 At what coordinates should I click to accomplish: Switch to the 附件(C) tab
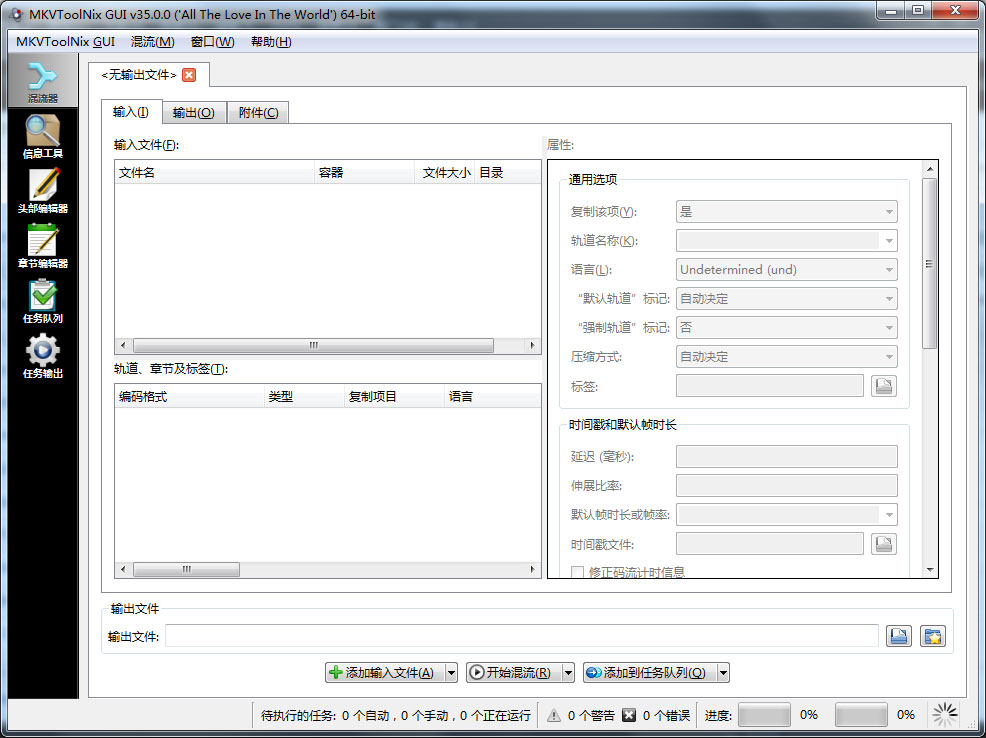click(257, 113)
